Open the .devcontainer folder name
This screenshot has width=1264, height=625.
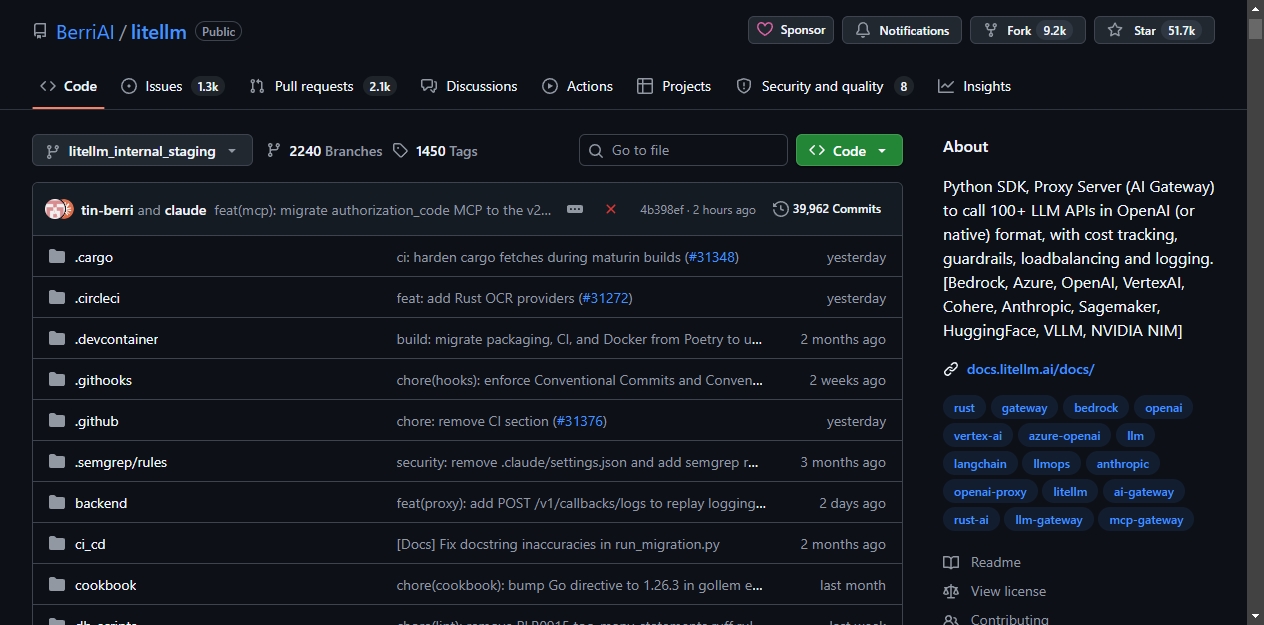117,339
